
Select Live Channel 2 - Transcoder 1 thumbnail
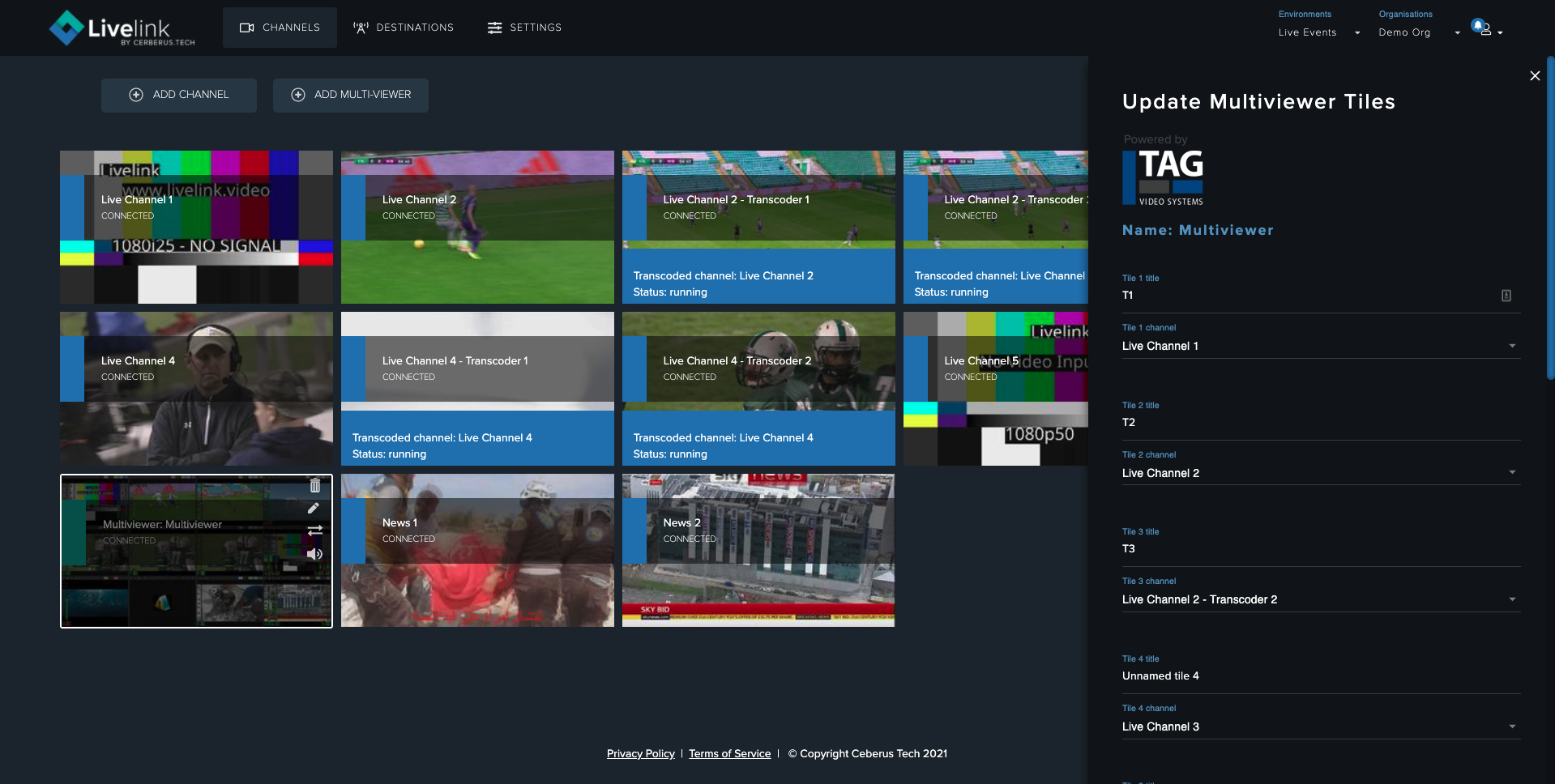pyautogui.click(x=758, y=227)
